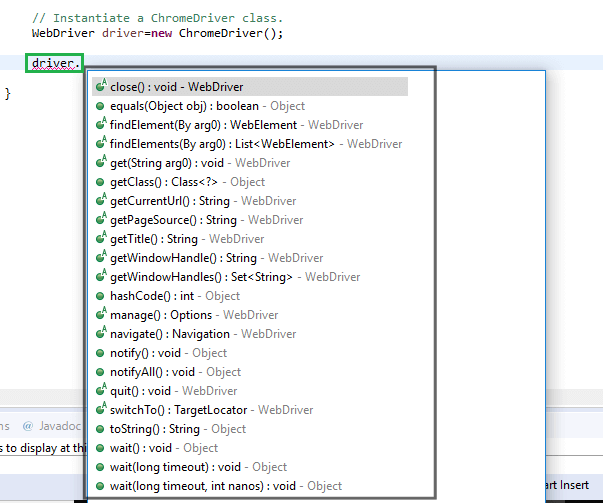Choose manage() : Options method
The height and width of the screenshot is (503, 603).
[x=250, y=315]
